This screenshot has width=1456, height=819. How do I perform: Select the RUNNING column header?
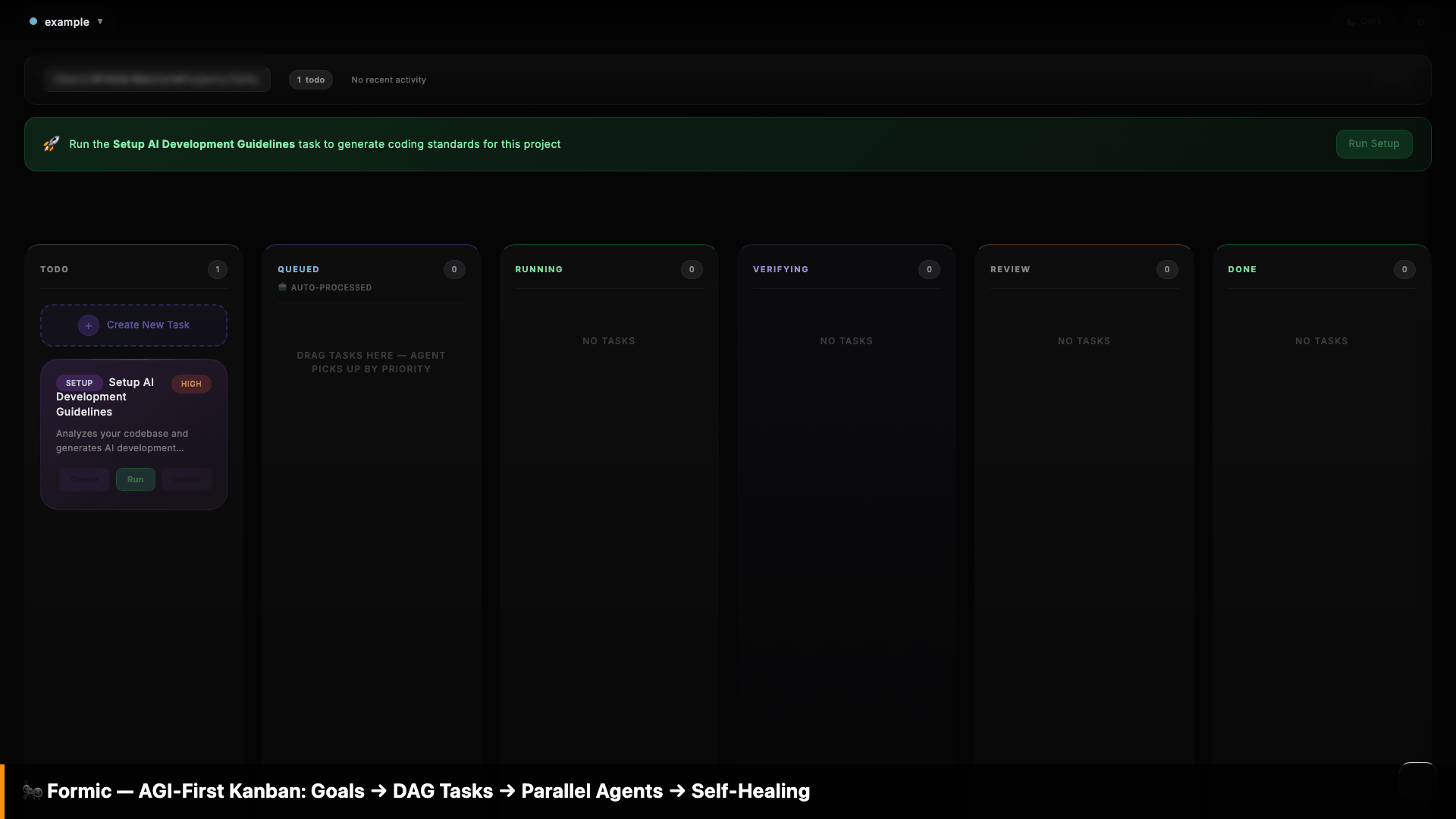[x=538, y=269]
